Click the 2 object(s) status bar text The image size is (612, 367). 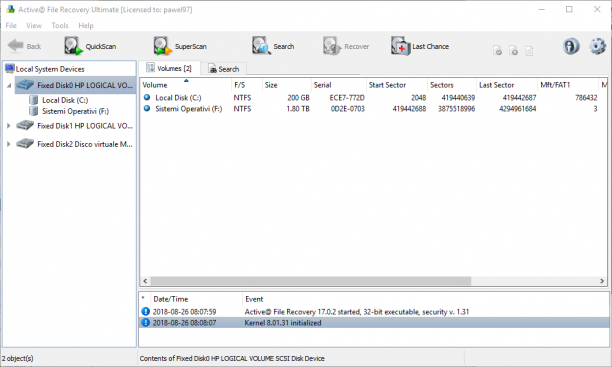(18, 358)
